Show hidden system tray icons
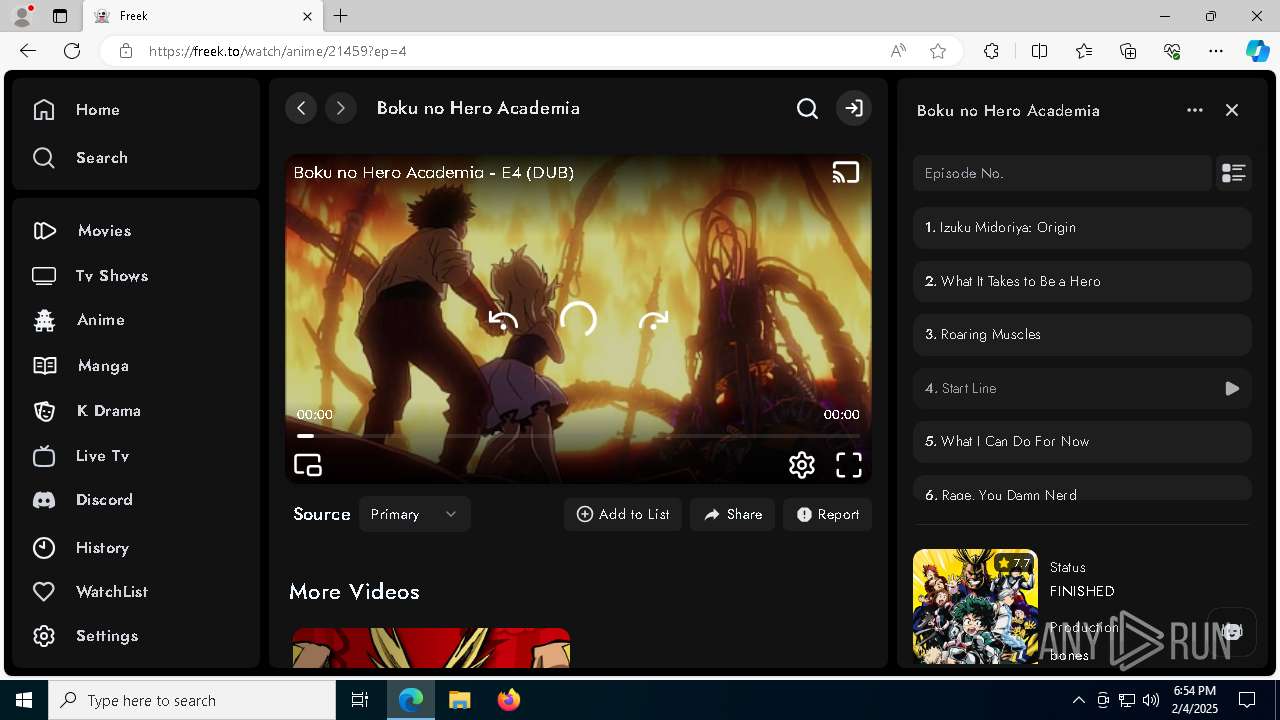The height and width of the screenshot is (720, 1280). point(1078,700)
